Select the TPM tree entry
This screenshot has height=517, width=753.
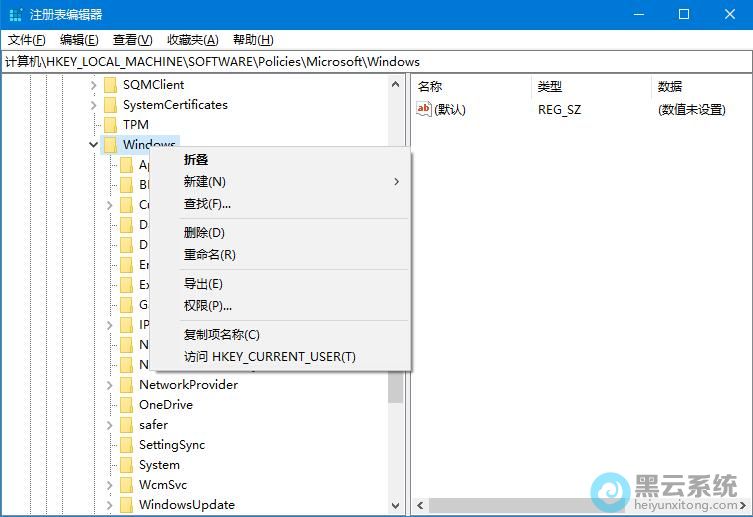click(136, 125)
